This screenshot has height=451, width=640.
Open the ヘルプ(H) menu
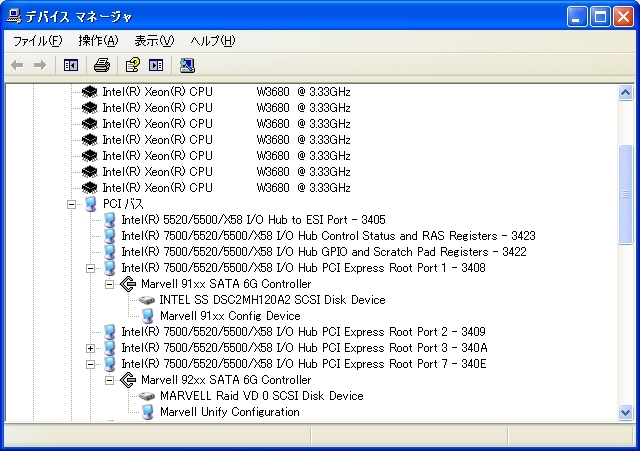click(213, 41)
